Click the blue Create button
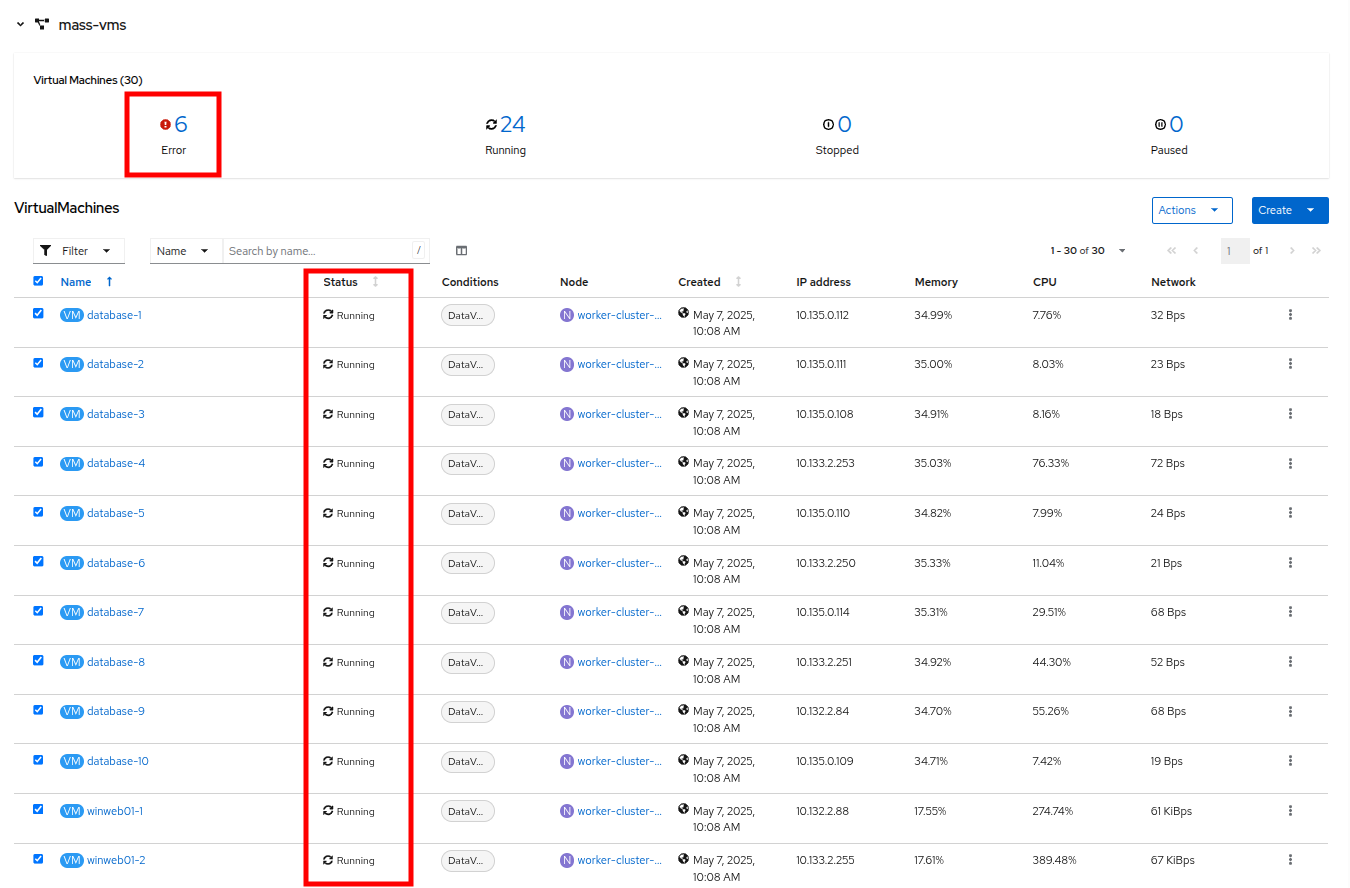Image resolution: width=1350 pixels, height=888 pixels. point(1275,210)
